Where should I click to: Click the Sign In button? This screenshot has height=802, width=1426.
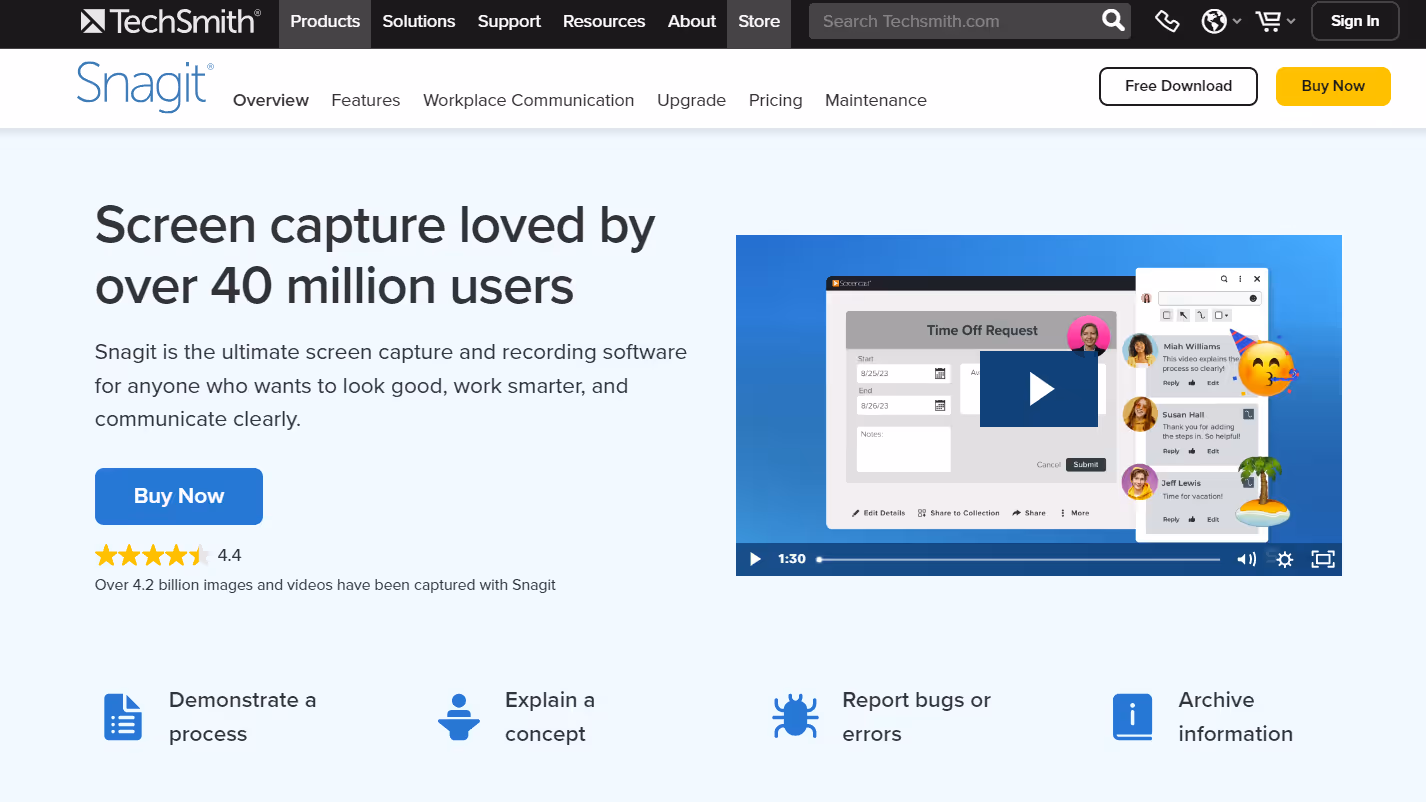1355,21
